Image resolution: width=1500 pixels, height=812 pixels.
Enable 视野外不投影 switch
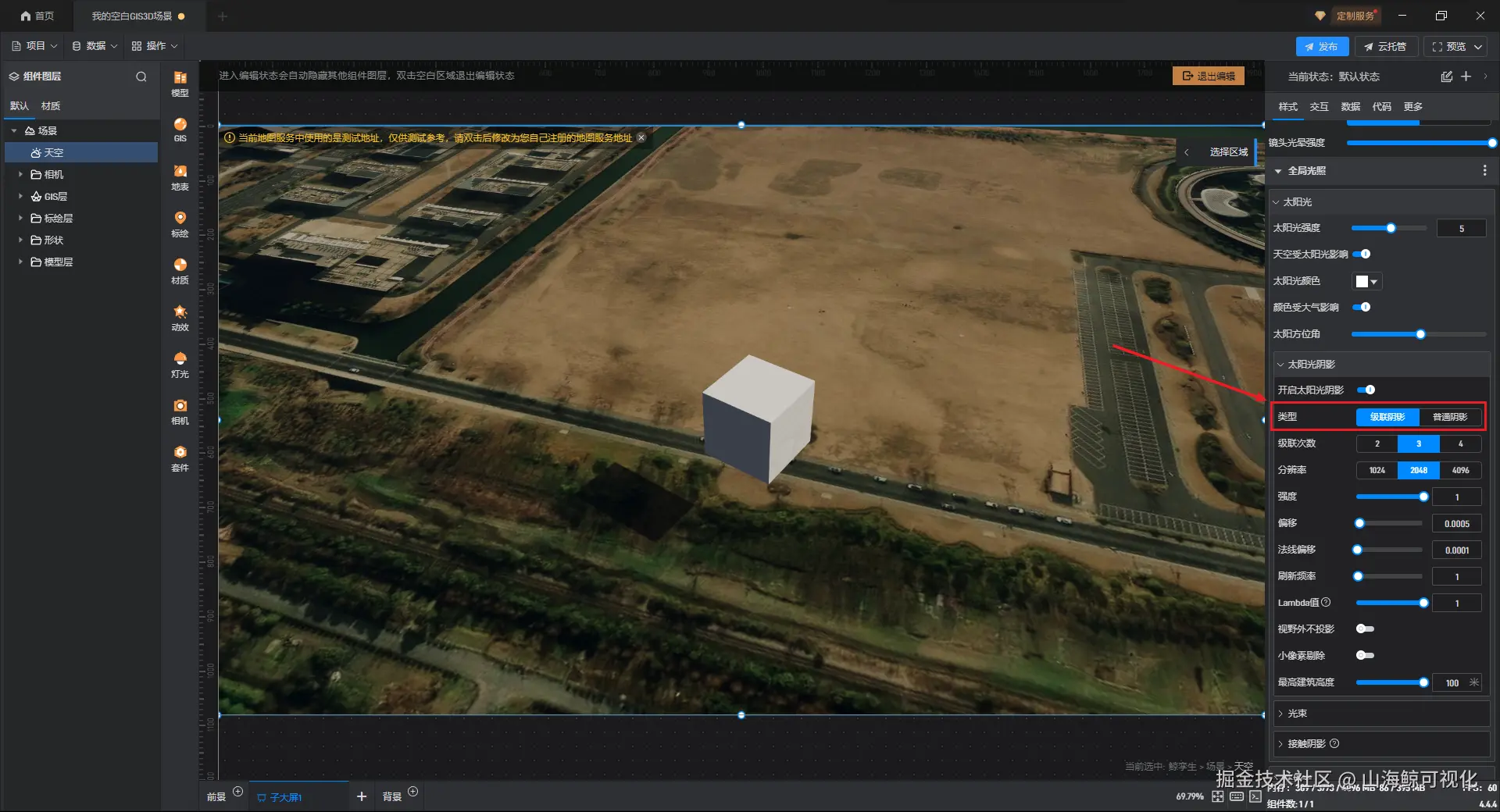click(x=1365, y=629)
